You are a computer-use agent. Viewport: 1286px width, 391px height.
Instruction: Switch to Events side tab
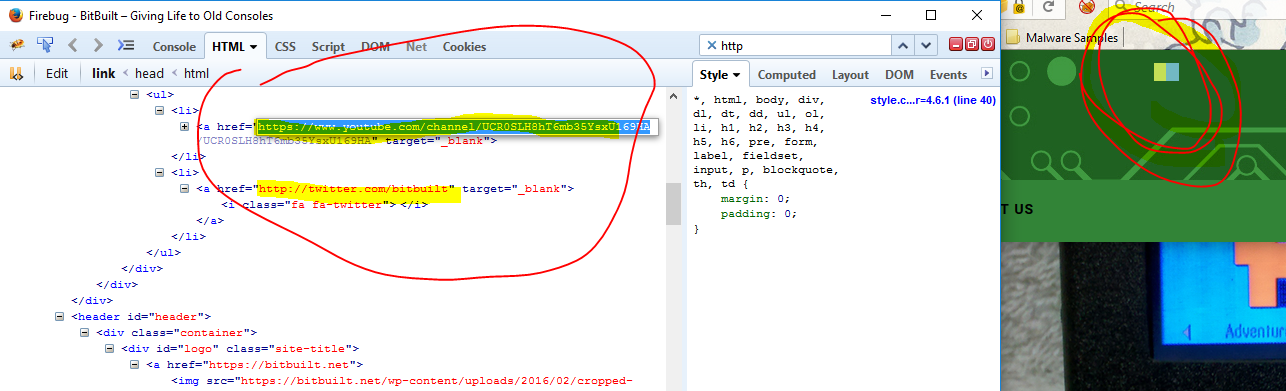click(948, 75)
